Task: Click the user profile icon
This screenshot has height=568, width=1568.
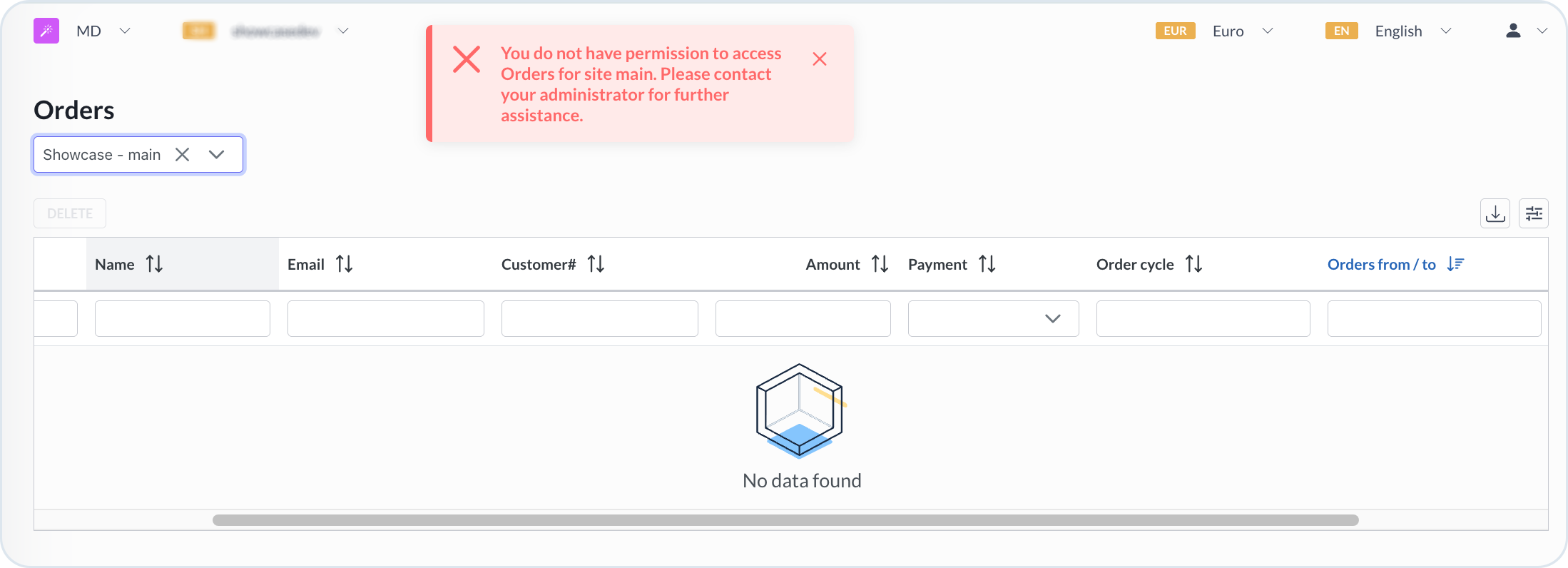Action: (1513, 30)
